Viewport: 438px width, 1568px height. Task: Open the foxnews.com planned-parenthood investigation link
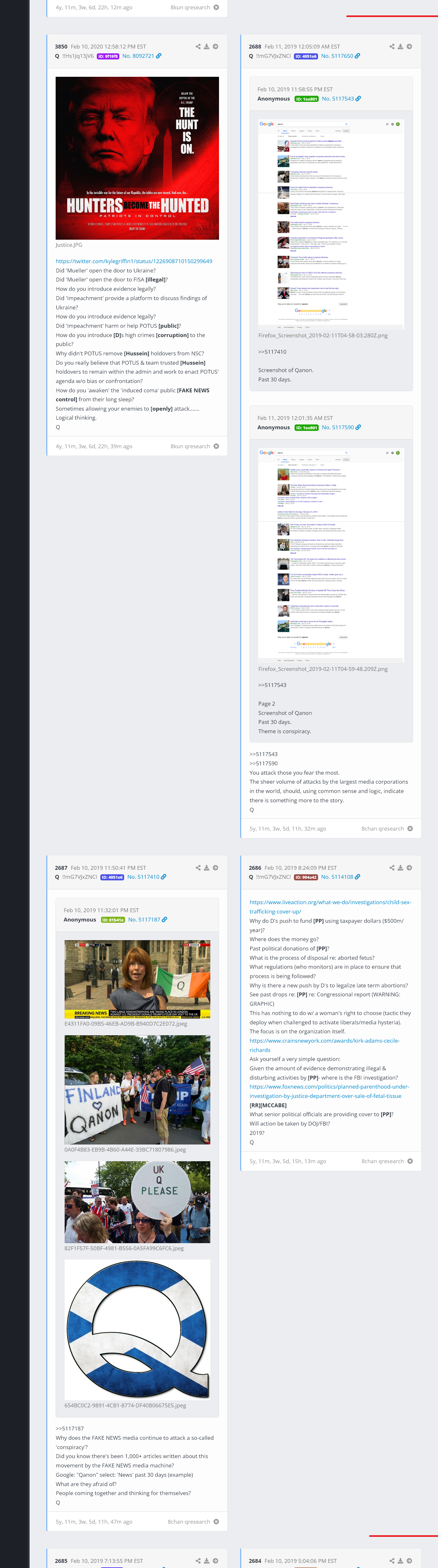329,1091
